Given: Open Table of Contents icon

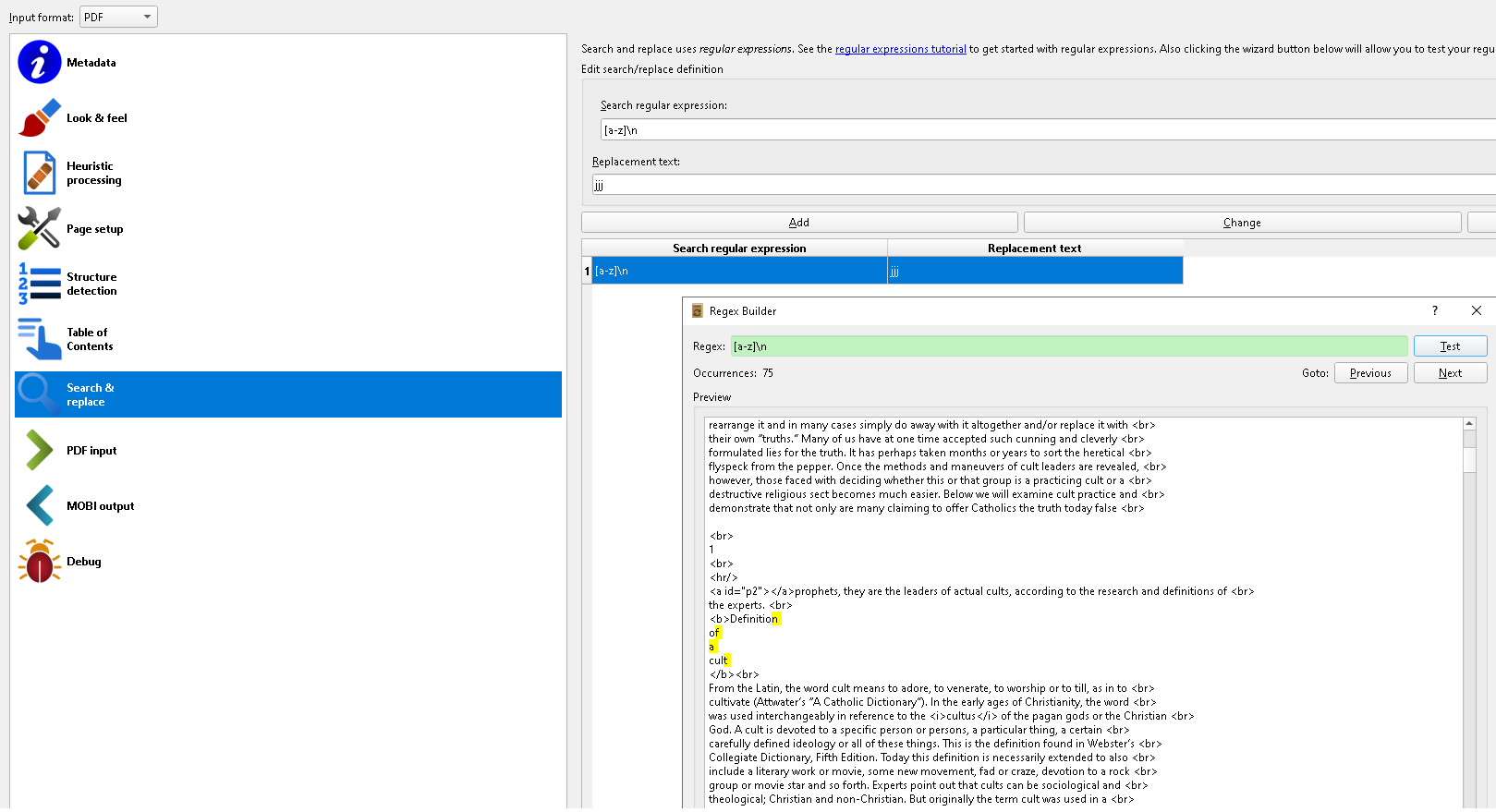Looking at the screenshot, I should (39, 339).
